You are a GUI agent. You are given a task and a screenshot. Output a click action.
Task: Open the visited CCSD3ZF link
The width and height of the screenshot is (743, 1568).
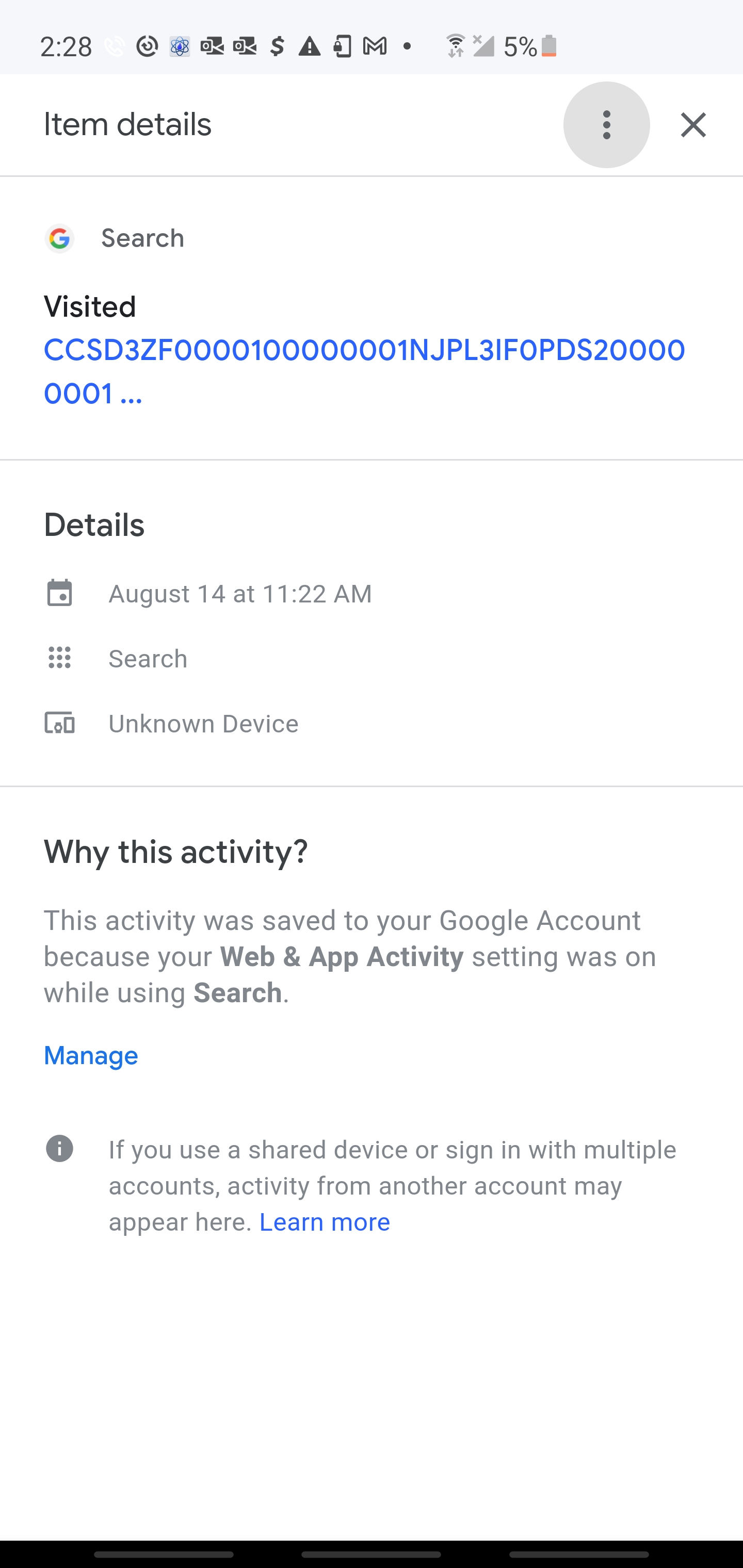364,371
